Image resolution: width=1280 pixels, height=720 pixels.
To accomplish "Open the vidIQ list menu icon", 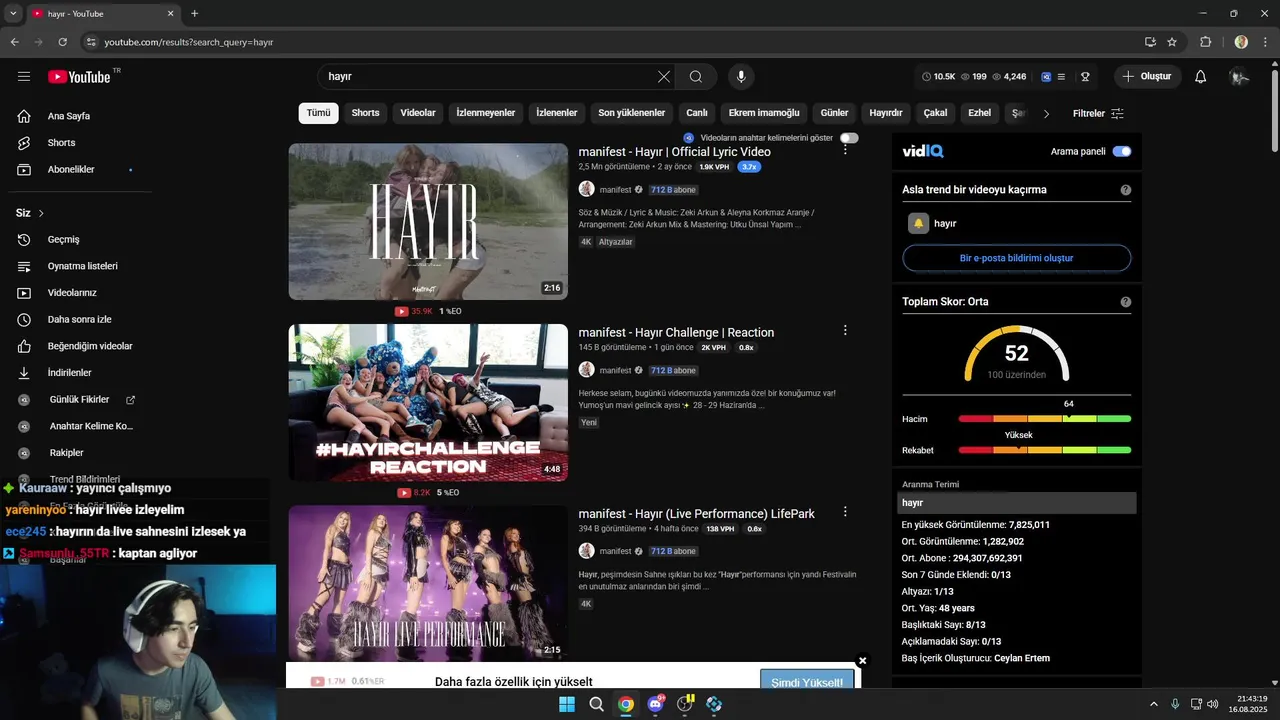I will (1061, 76).
